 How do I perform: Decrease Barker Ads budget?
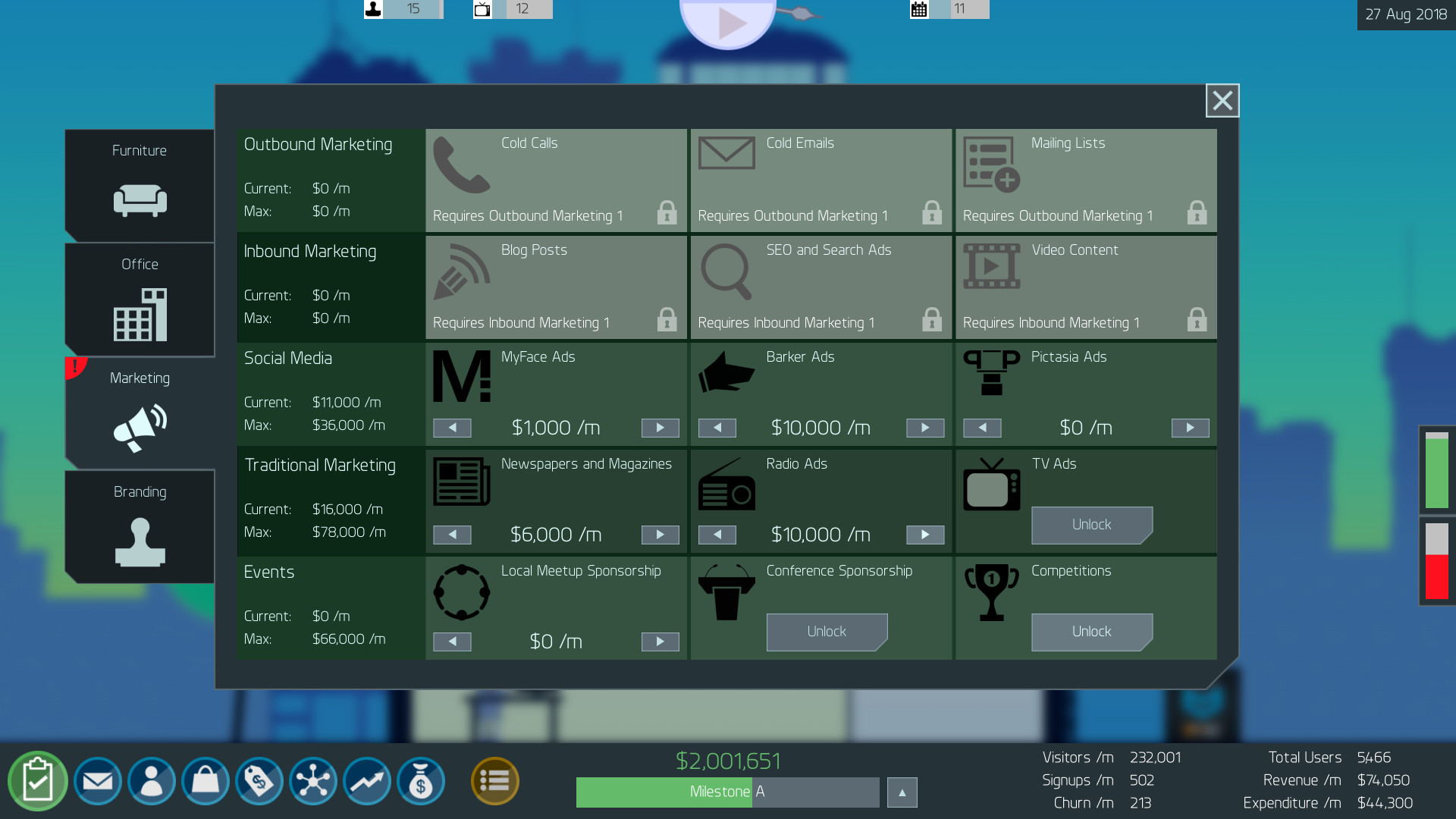(x=717, y=428)
